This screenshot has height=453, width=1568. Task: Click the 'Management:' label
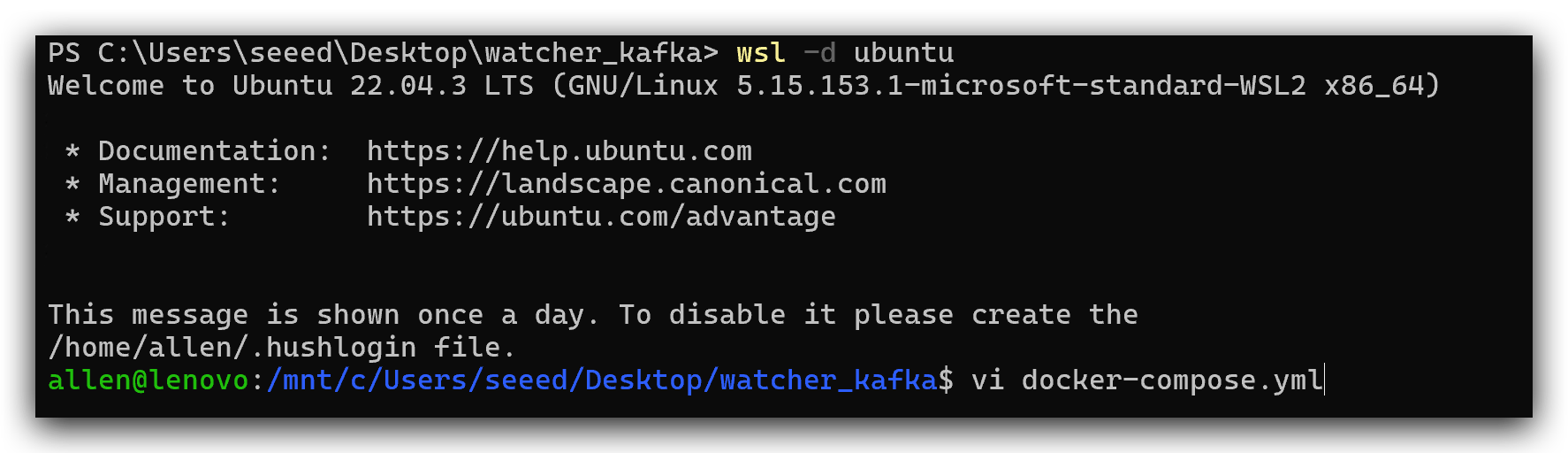189,184
